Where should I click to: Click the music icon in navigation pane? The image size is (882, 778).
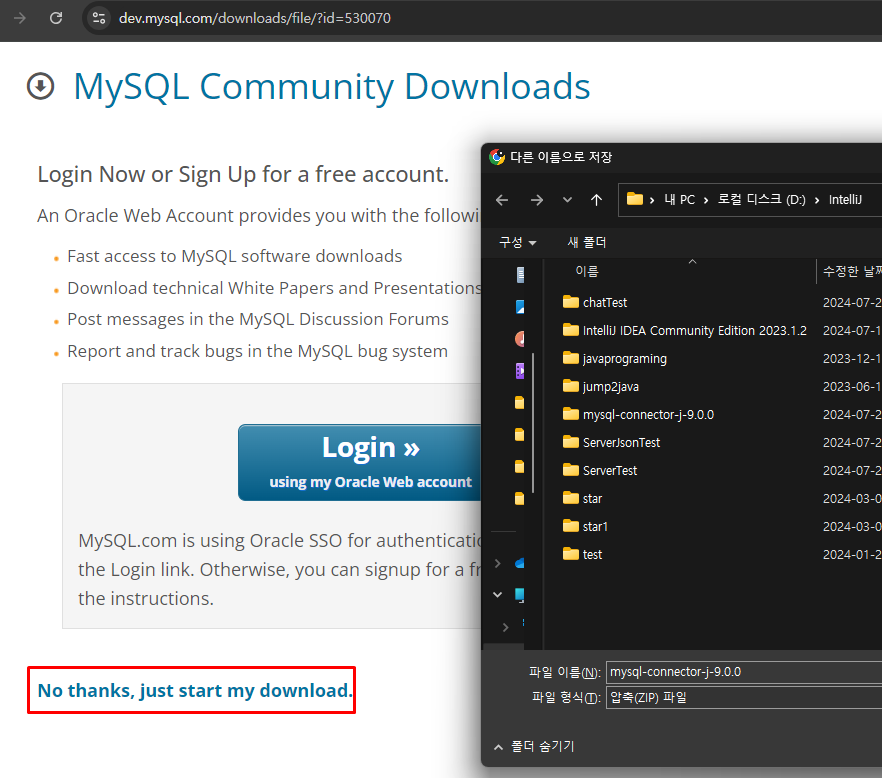click(x=520, y=339)
